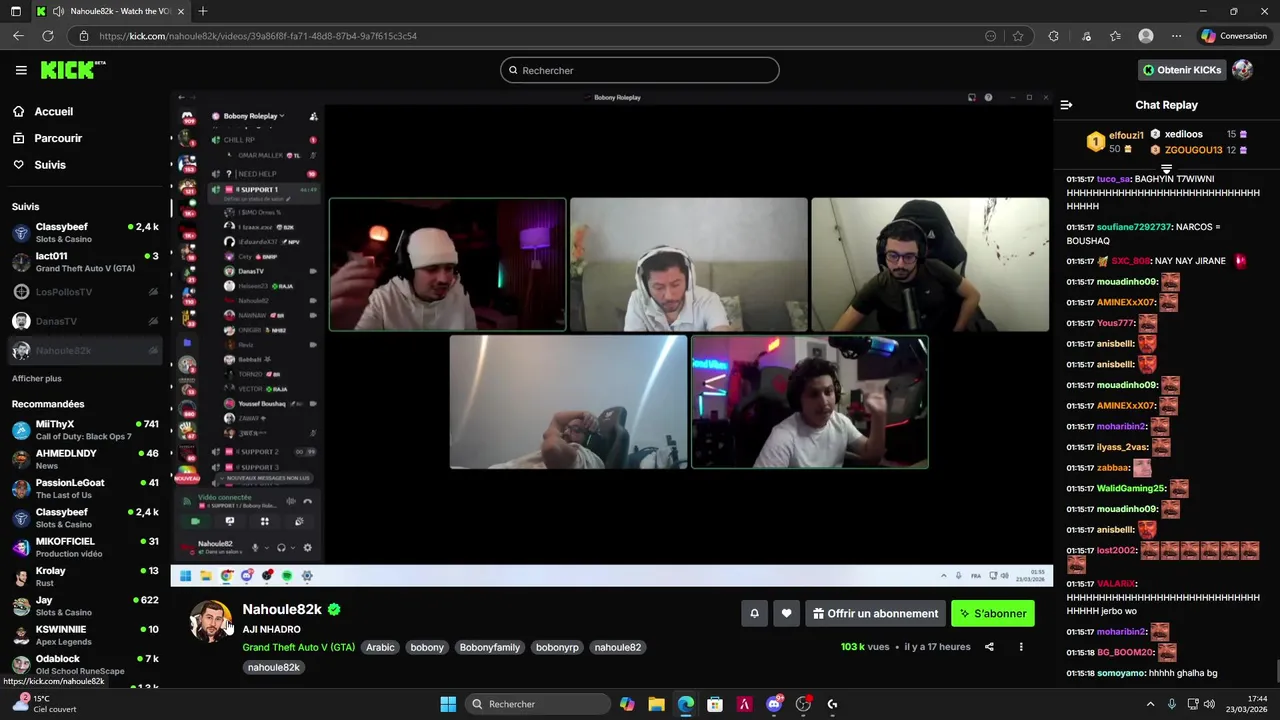Click chat username somoyamo
Screen dimensions: 1280x720
(1120, 673)
